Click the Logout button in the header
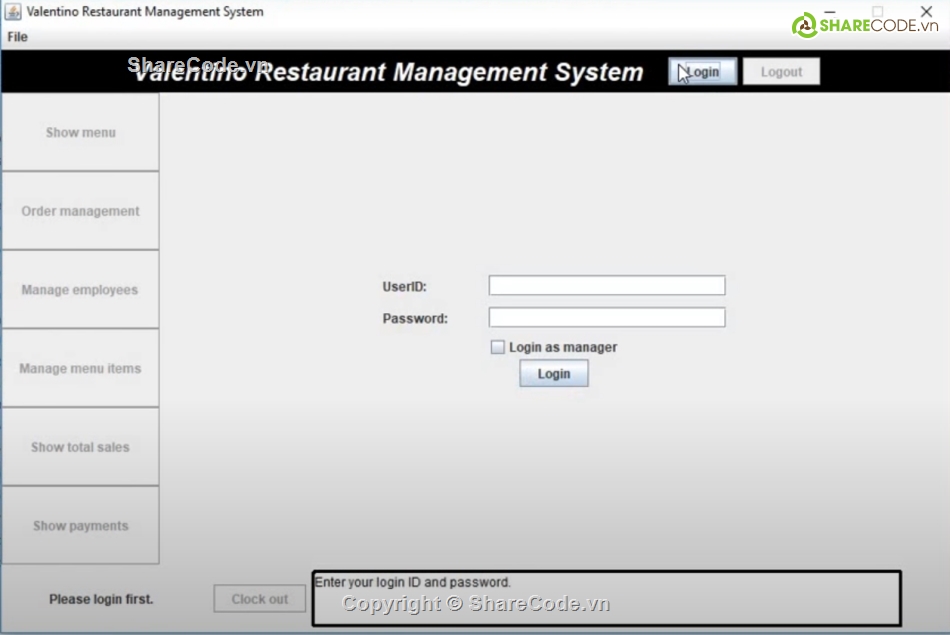Image resolution: width=950 pixels, height=635 pixels. coord(781,71)
